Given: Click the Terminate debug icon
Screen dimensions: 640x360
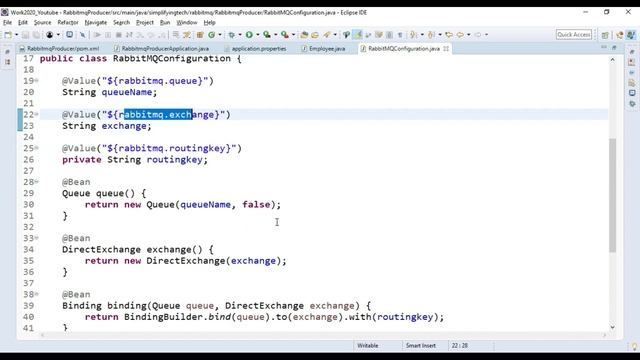Looking at the screenshot, I should tap(119, 35).
